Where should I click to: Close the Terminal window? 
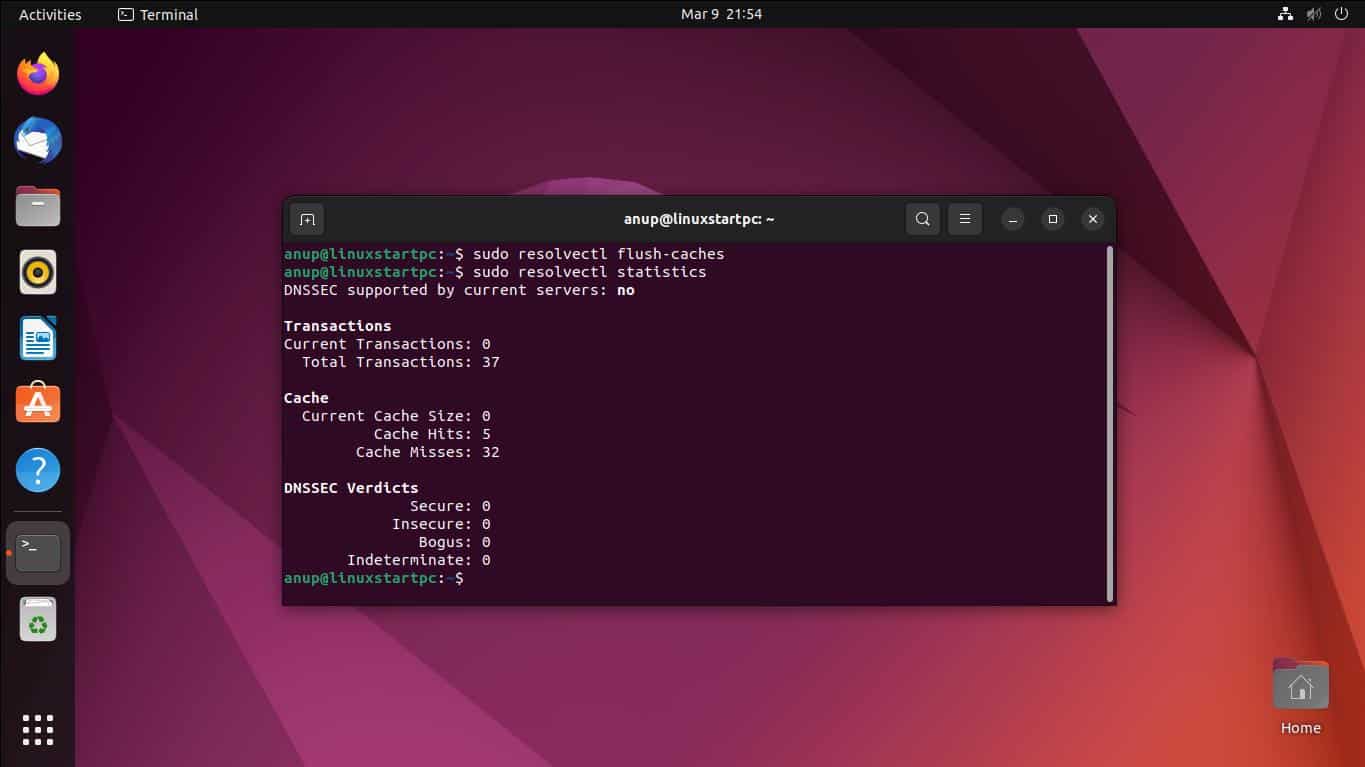tap(1093, 219)
